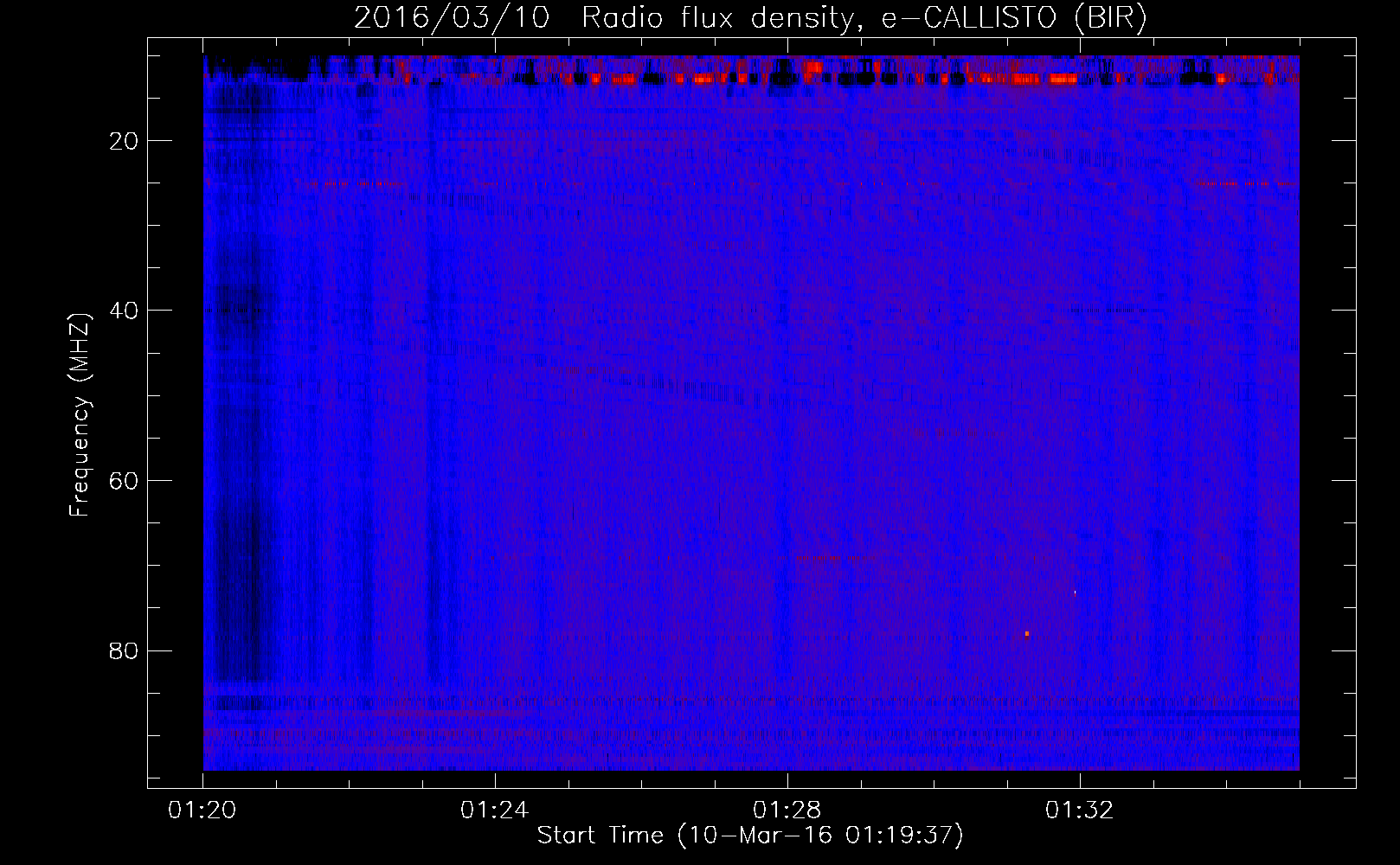
Task: Click the '20' frequency tick label
Action: pyautogui.click(x=125, y=141)
